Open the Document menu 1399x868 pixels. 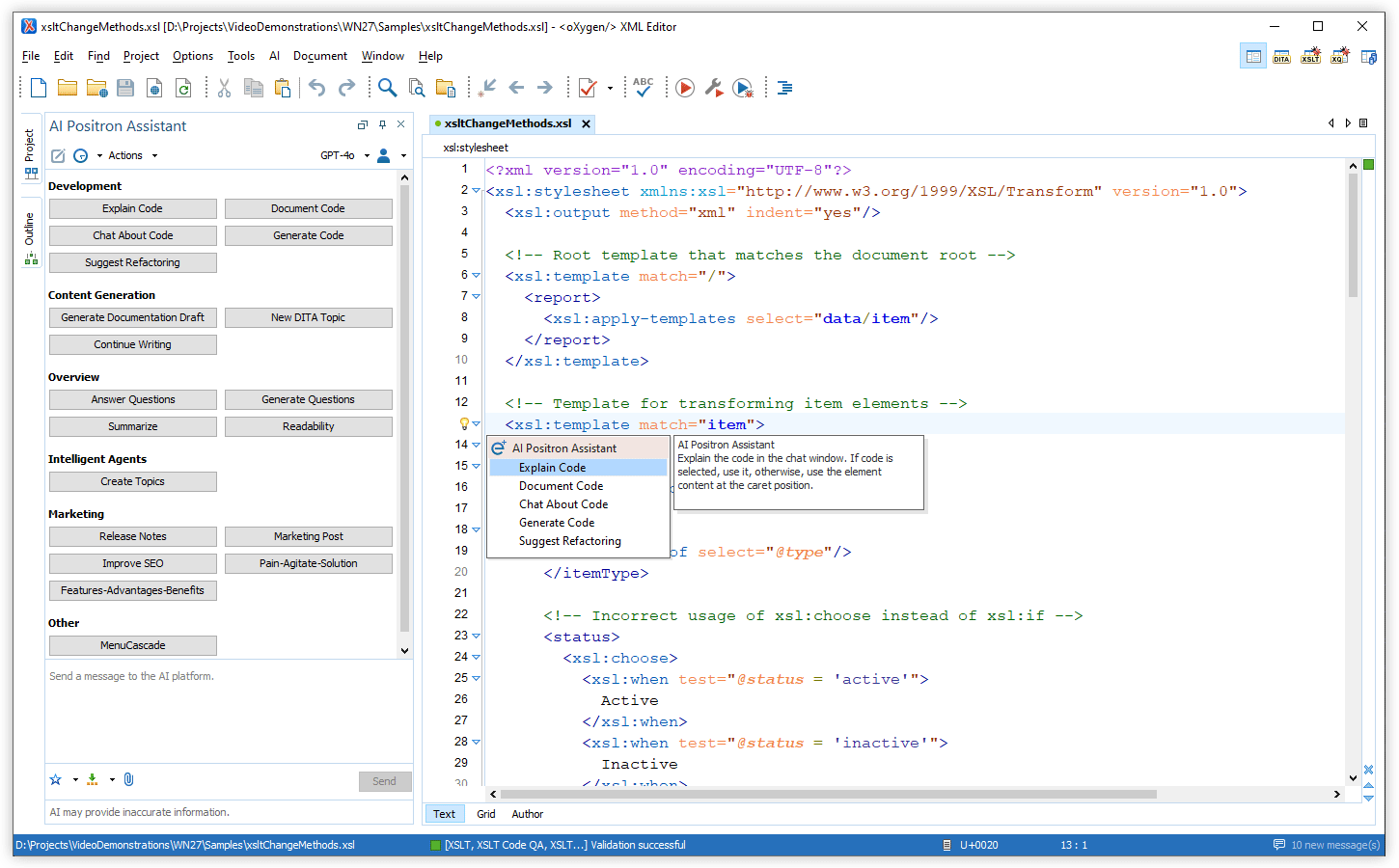(320, 56)
